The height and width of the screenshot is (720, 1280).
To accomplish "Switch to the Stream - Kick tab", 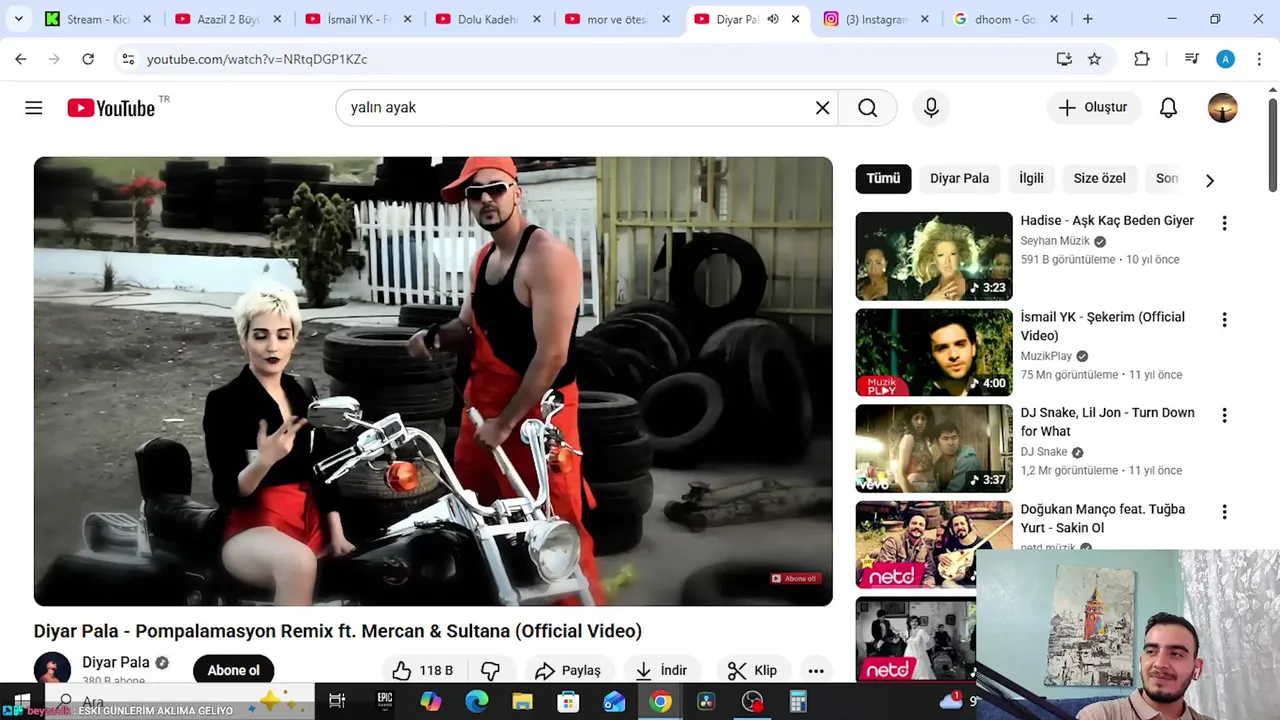I will click(x=98, y=19).
